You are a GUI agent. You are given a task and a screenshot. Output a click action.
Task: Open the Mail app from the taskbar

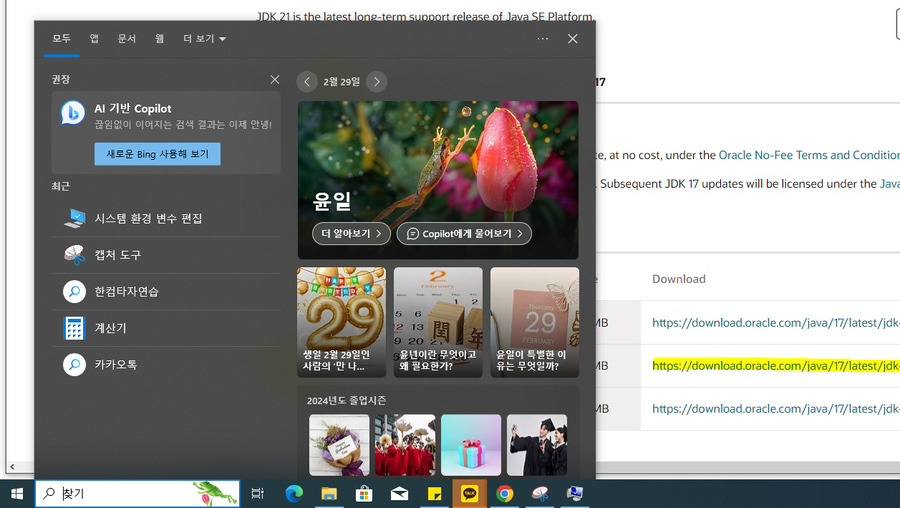coord(399,494)
